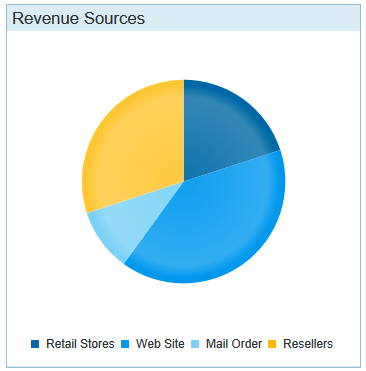Click the light blue Mail Order legend swatch
The image size is (366, 371).
click(x=195, y=344)
